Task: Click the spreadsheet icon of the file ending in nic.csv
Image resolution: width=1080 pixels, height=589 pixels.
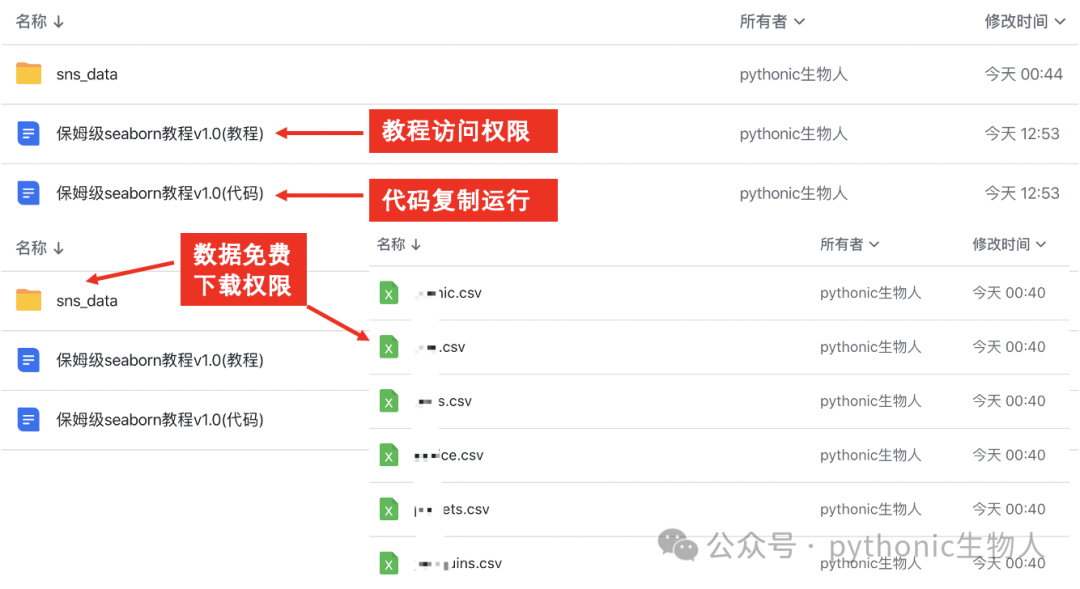Action: tap(389, 293)
